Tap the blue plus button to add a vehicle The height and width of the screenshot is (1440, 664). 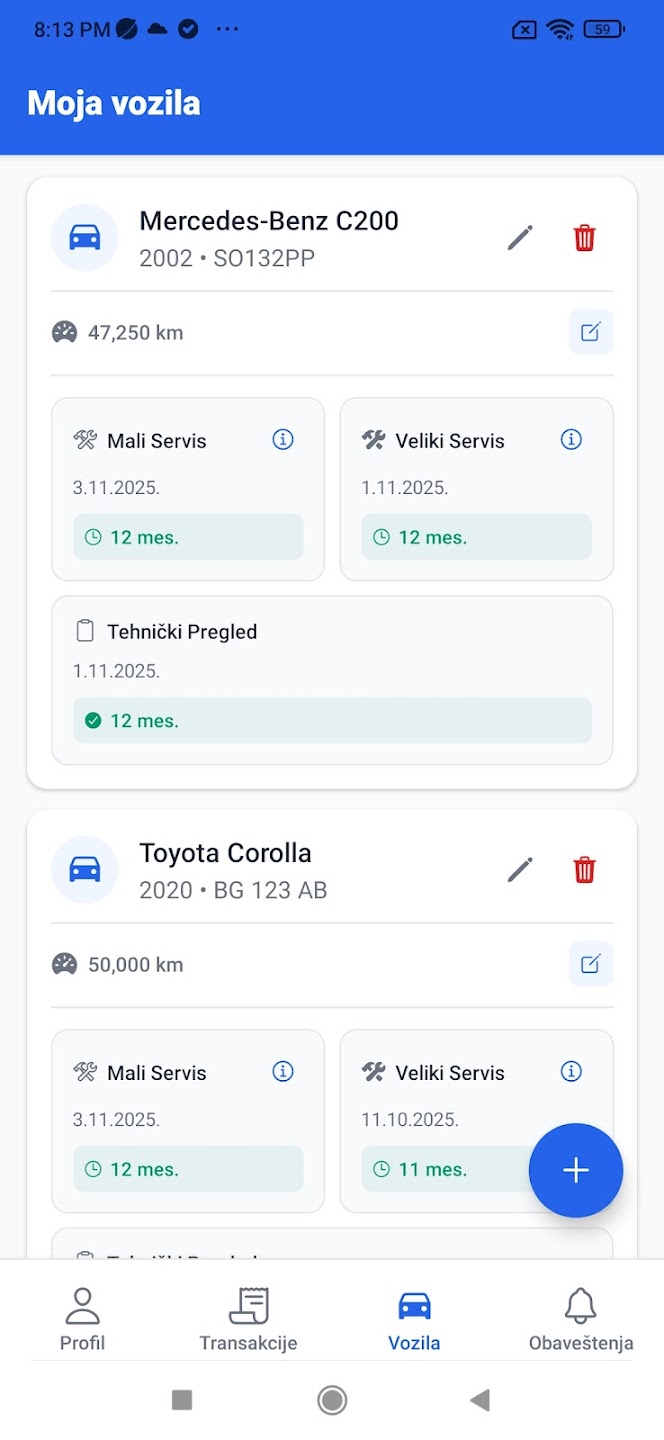(x=576, y=1170)
